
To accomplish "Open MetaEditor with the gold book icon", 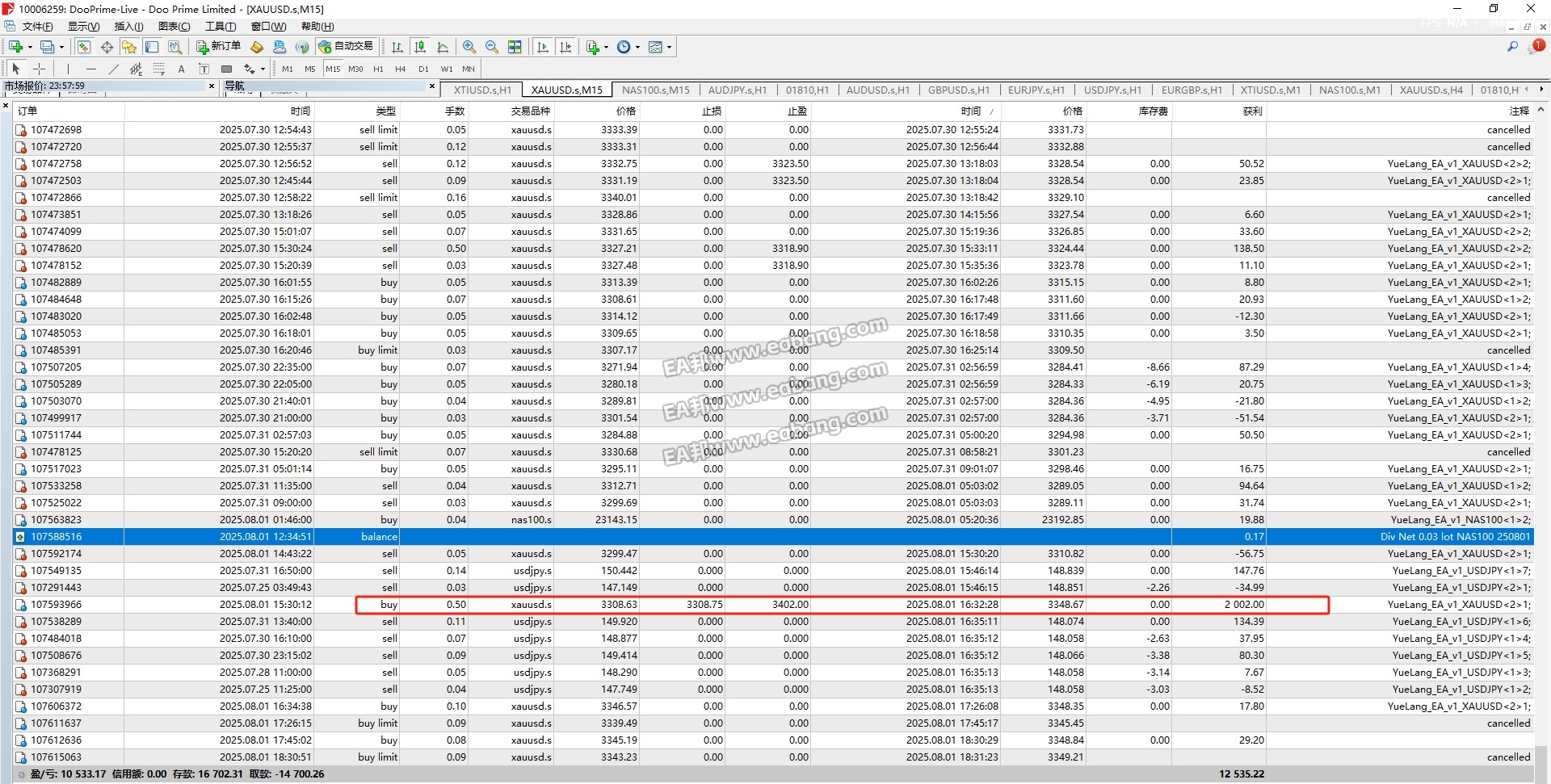I will (257, 47).
